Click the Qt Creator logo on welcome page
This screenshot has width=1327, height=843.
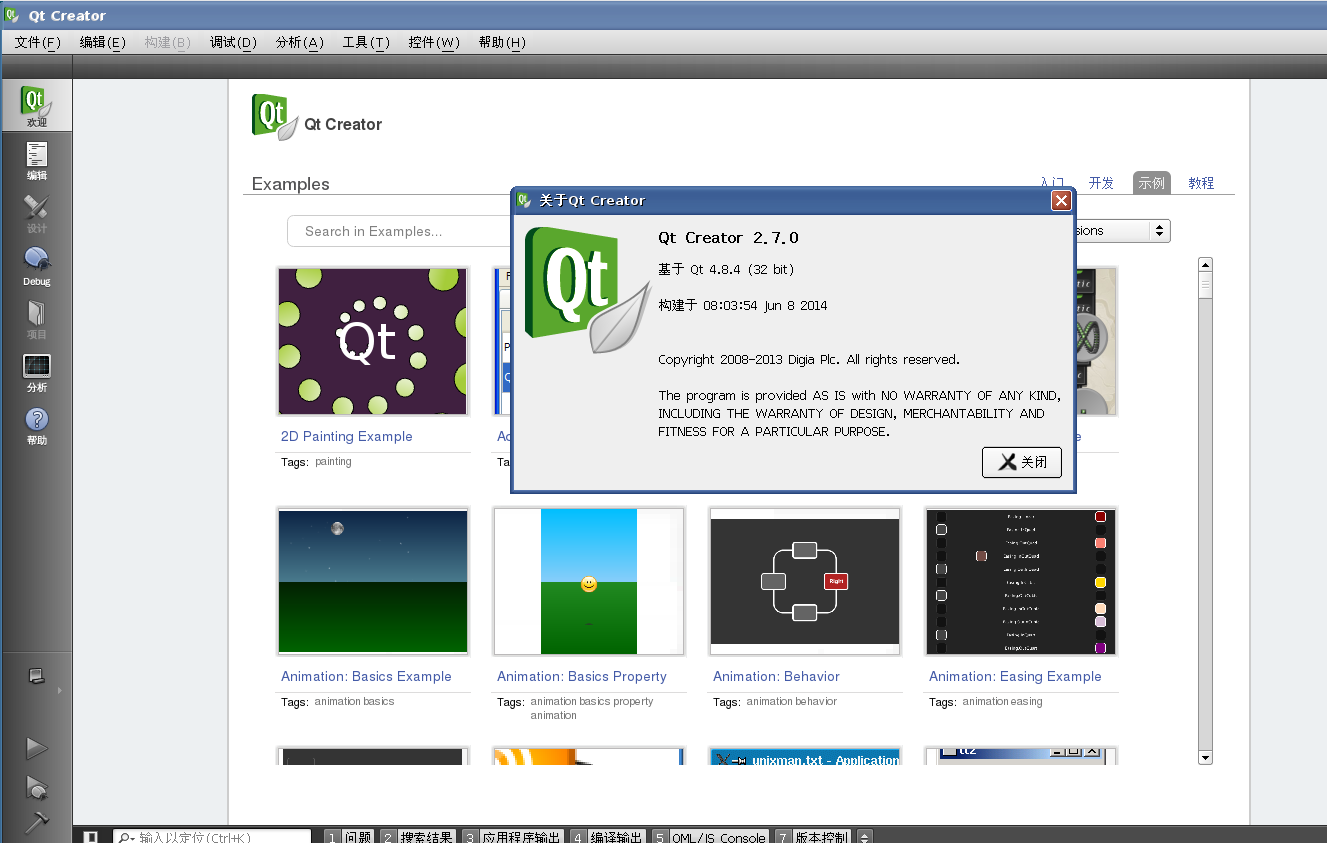tap(275, 116)
